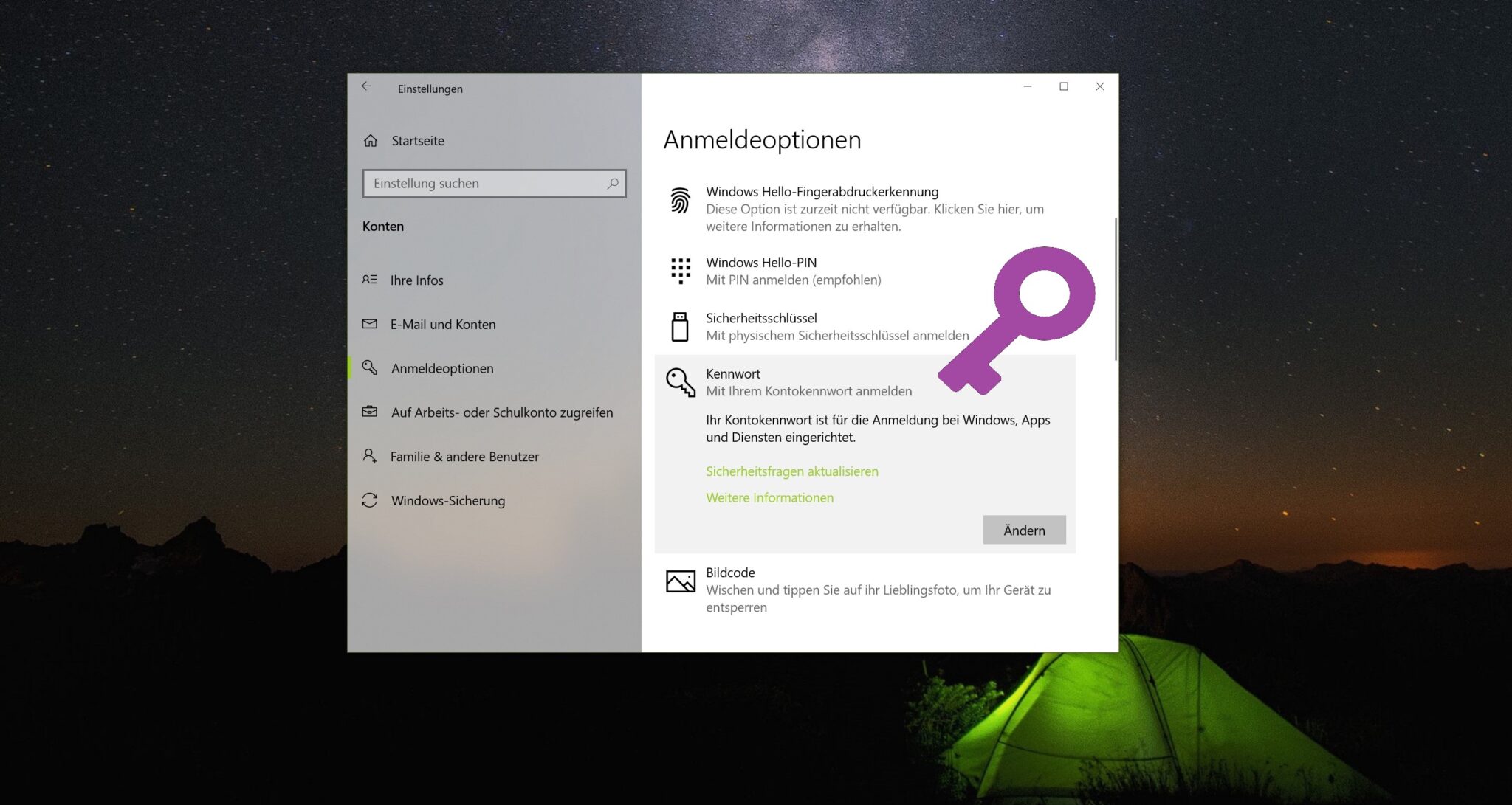Click the magnifier icon in the search box
Image resolution: width=1512 pixels, height=805 pixels.
pos(612,183)
